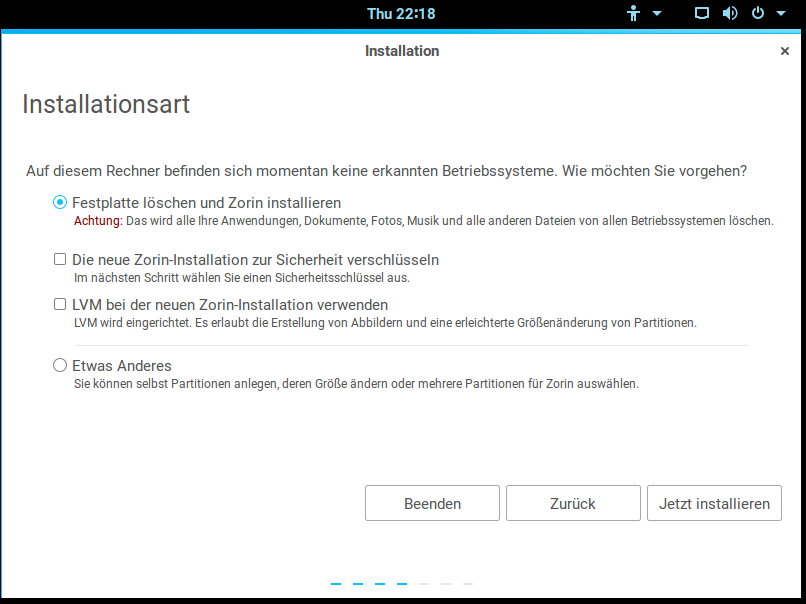This screenshot has width=806, height=604.
Task: Click the 'Installation' window title bar text
Action: (x=402, y=51)
